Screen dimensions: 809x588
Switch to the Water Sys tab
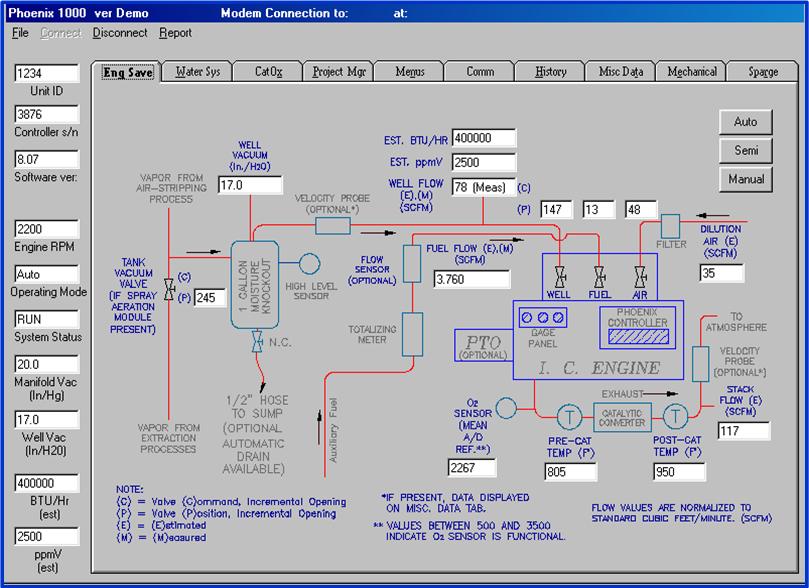coord(195,72)
